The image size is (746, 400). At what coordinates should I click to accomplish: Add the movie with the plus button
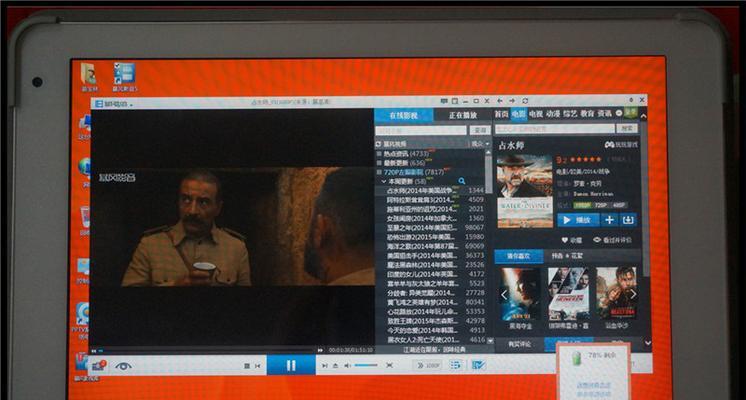click(609, 220)
